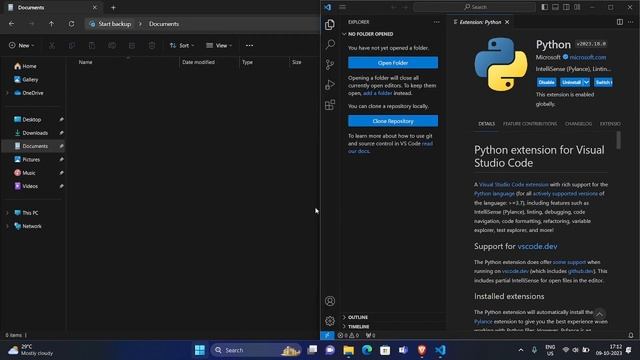
Task: Go back in File Explorer
Action: click(11, 24)
